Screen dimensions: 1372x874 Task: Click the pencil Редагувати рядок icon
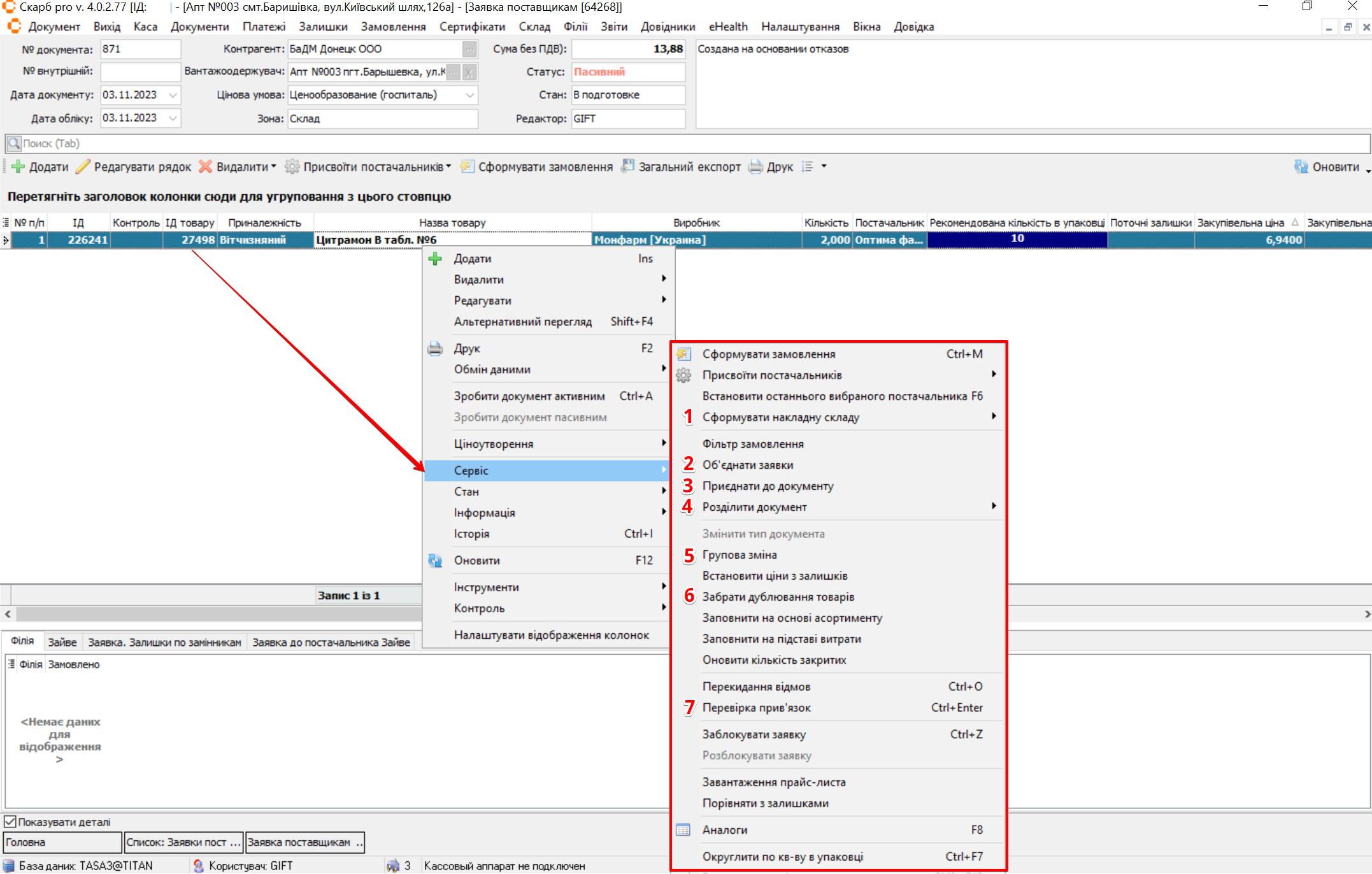tap(83, 167)
